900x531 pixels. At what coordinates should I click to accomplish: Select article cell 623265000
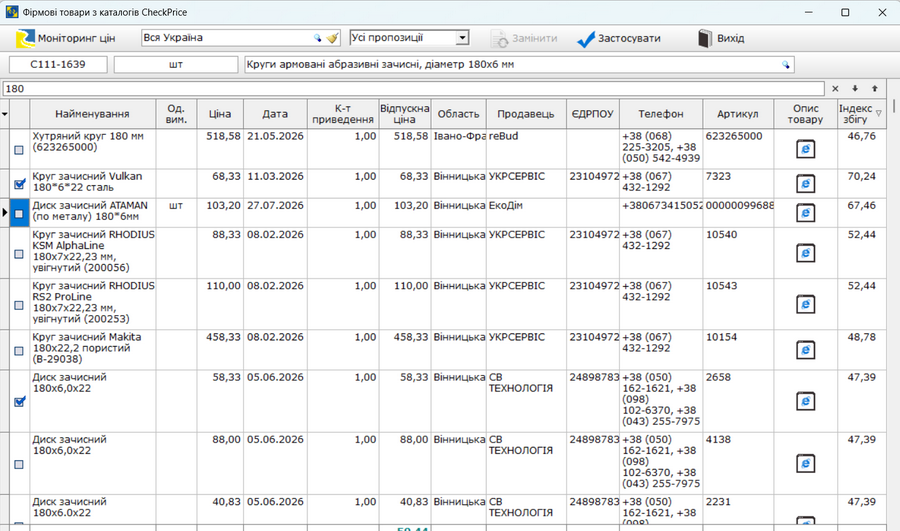coord(738,149)
